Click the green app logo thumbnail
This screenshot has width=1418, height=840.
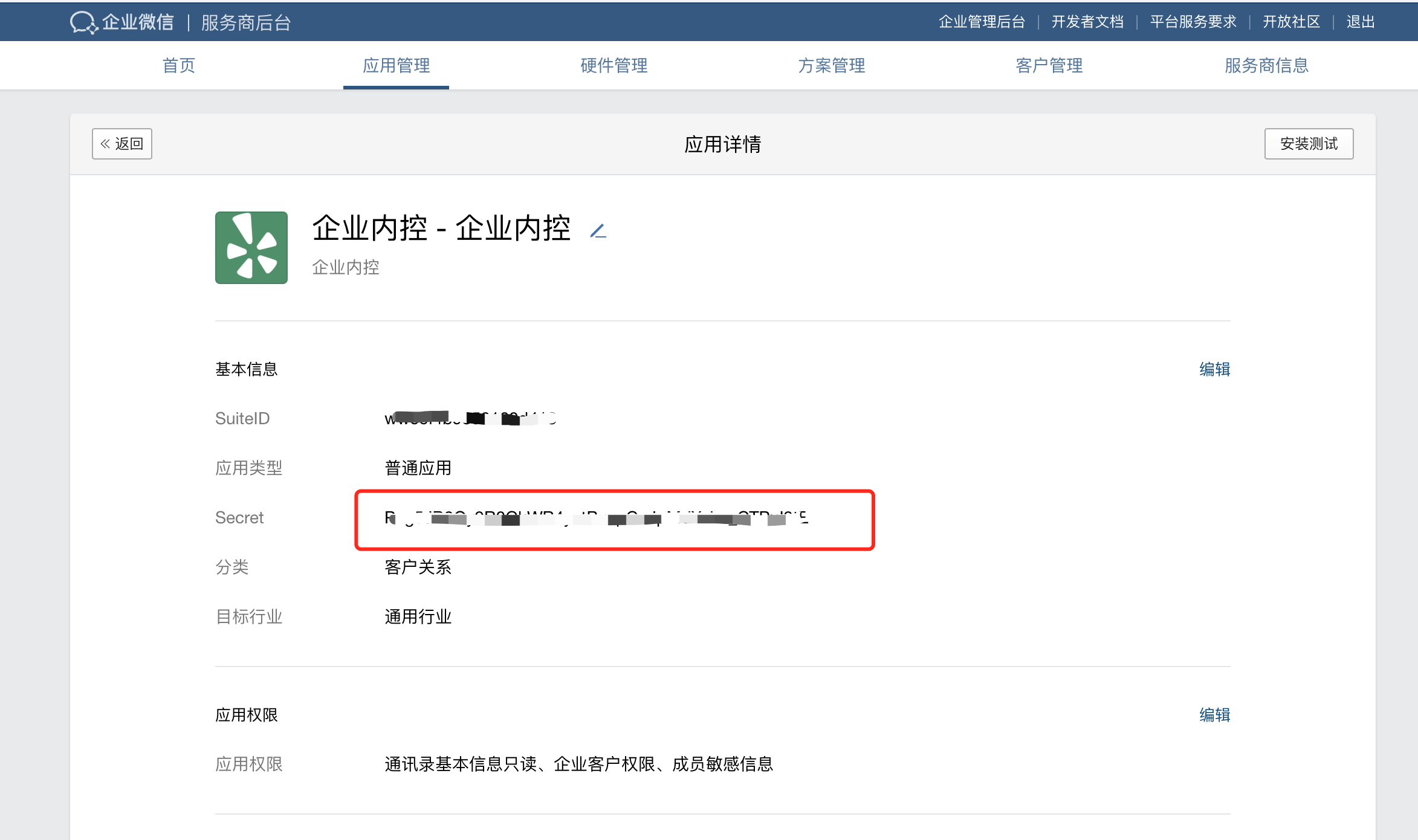tap(251, 248)
